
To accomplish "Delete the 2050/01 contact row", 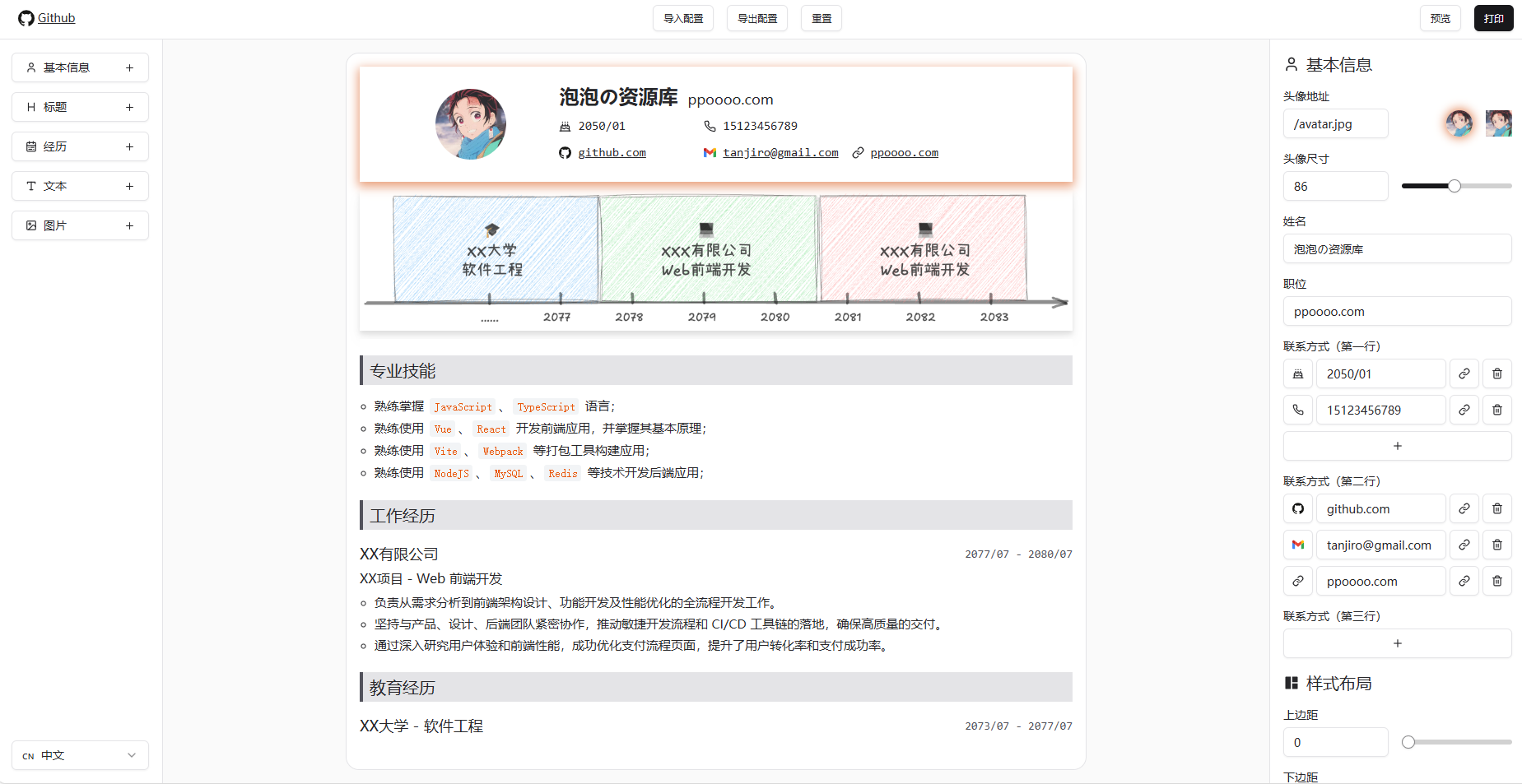I will pos(1497,373).
